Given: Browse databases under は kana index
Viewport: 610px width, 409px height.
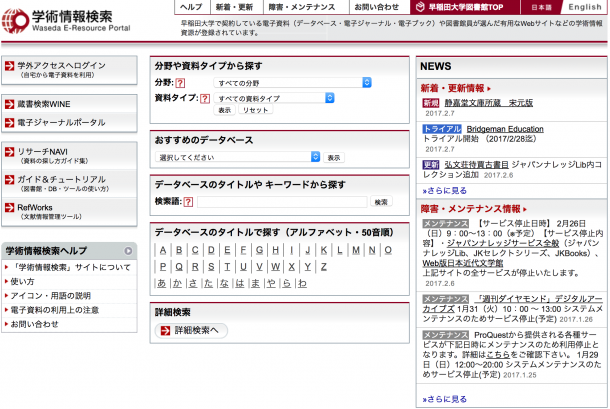Looking at the screenshot, I should 240,284.
